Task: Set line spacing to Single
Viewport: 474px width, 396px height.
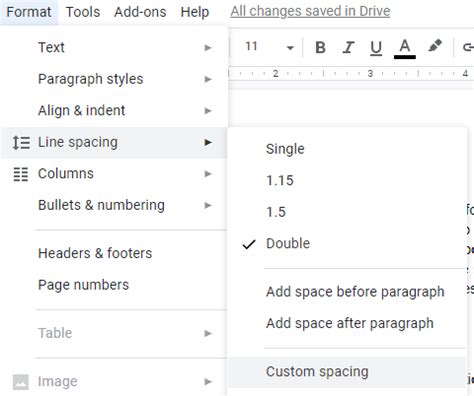Action: 347,149
